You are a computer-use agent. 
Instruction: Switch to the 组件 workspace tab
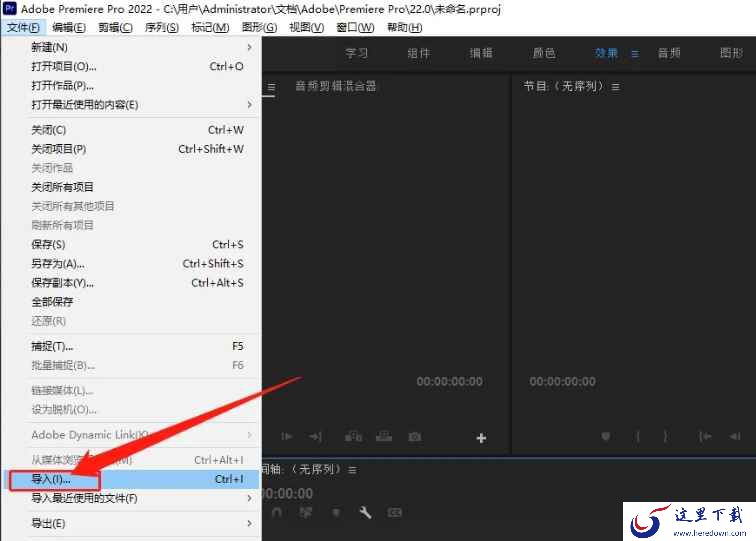(x=419, y=53)
